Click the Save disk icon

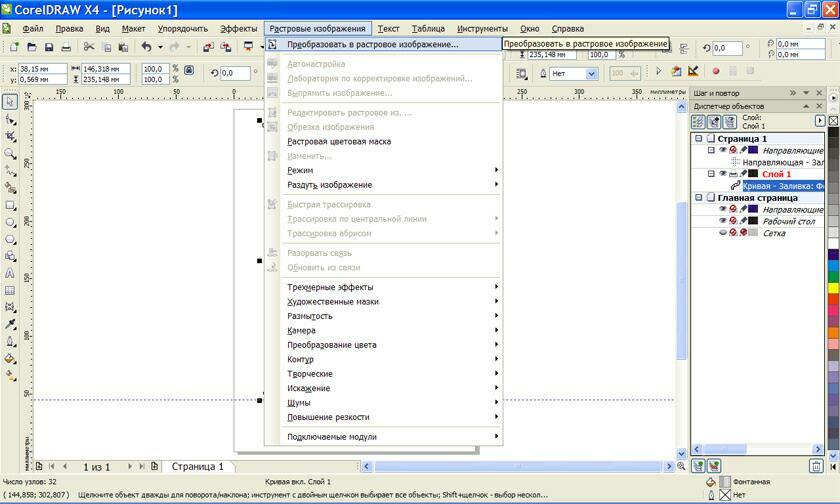[x=49, y=47]
